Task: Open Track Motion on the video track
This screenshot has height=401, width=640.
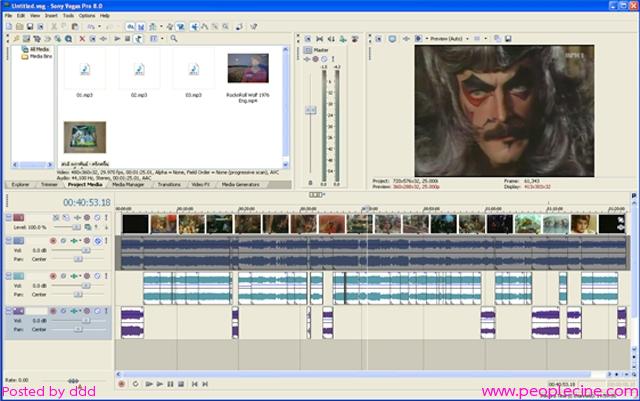Action: pos(66,218)
